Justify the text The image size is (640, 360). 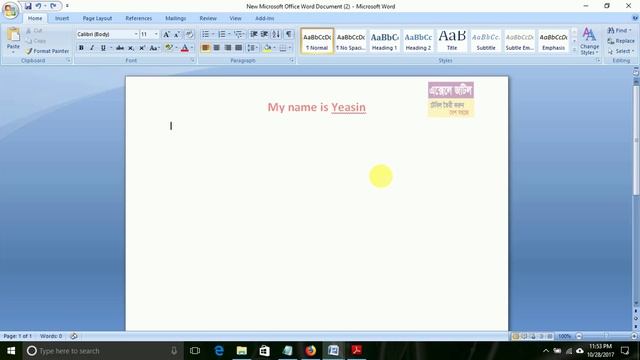click(x=238, y=48)
